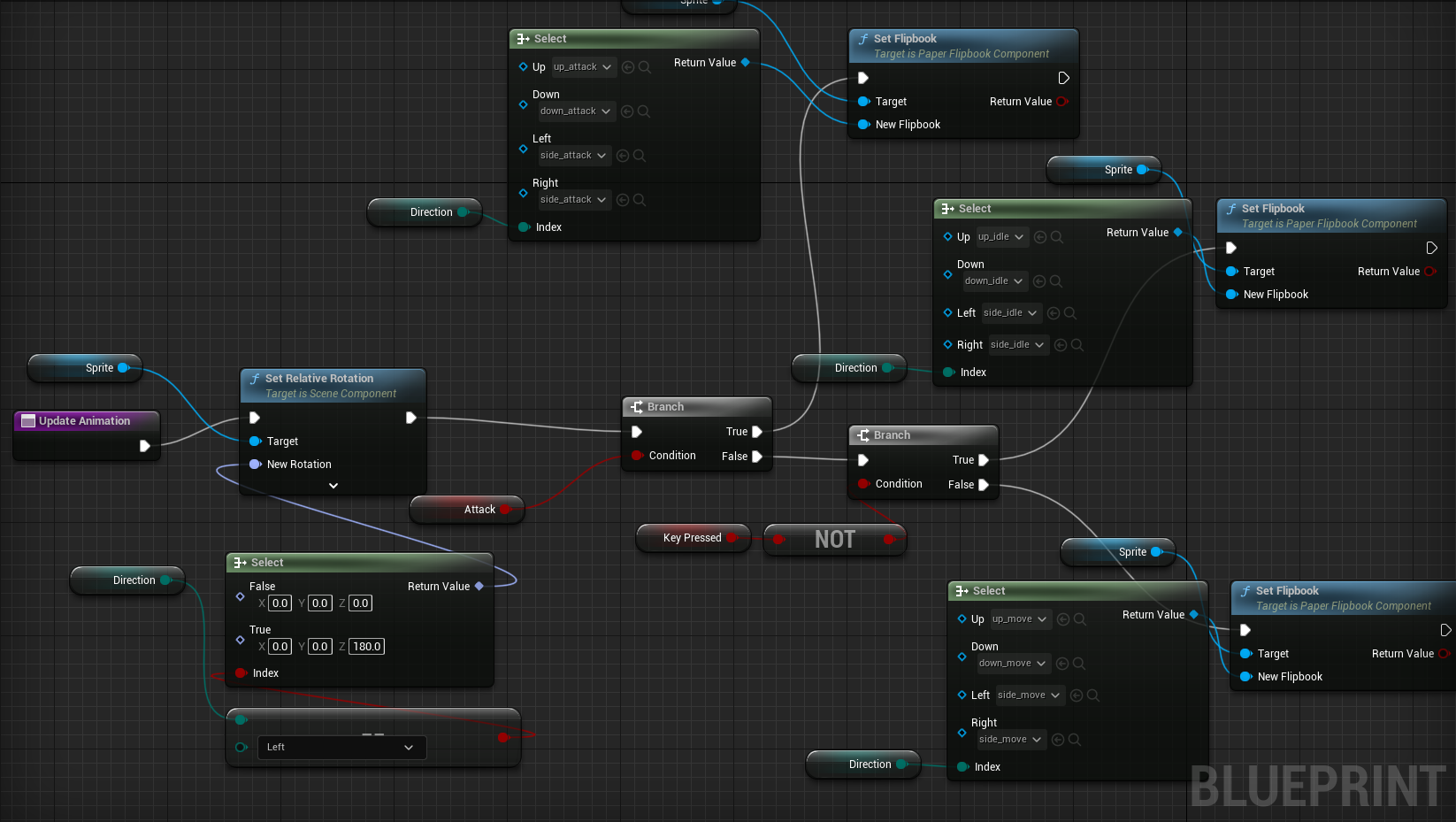The height and width of the screenshot is (822, 1456).
Task: Click the Index pin of the rotation Select node
Action: click(x=241, y=673)
